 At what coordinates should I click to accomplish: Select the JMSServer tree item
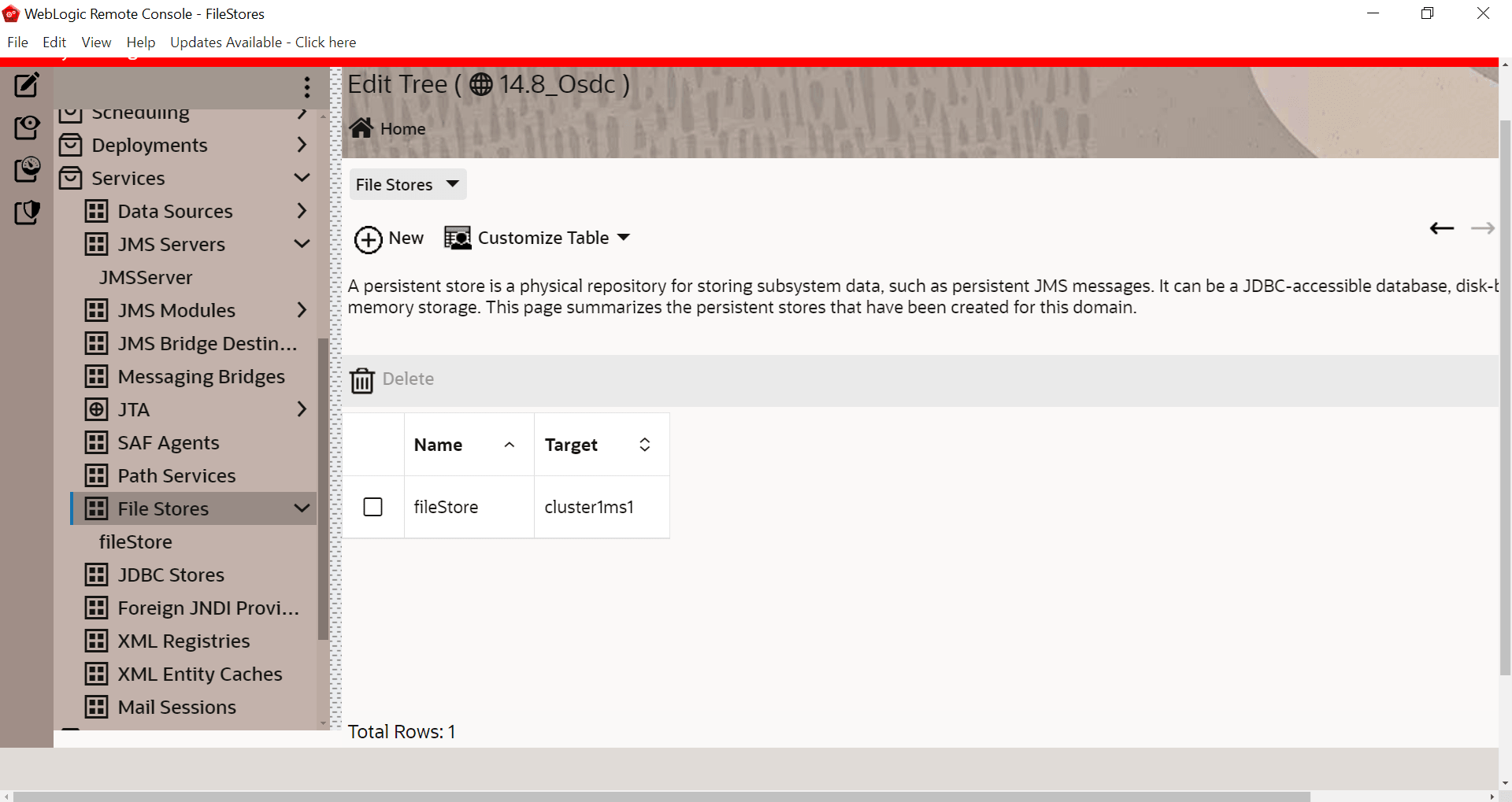click(146, 277)
